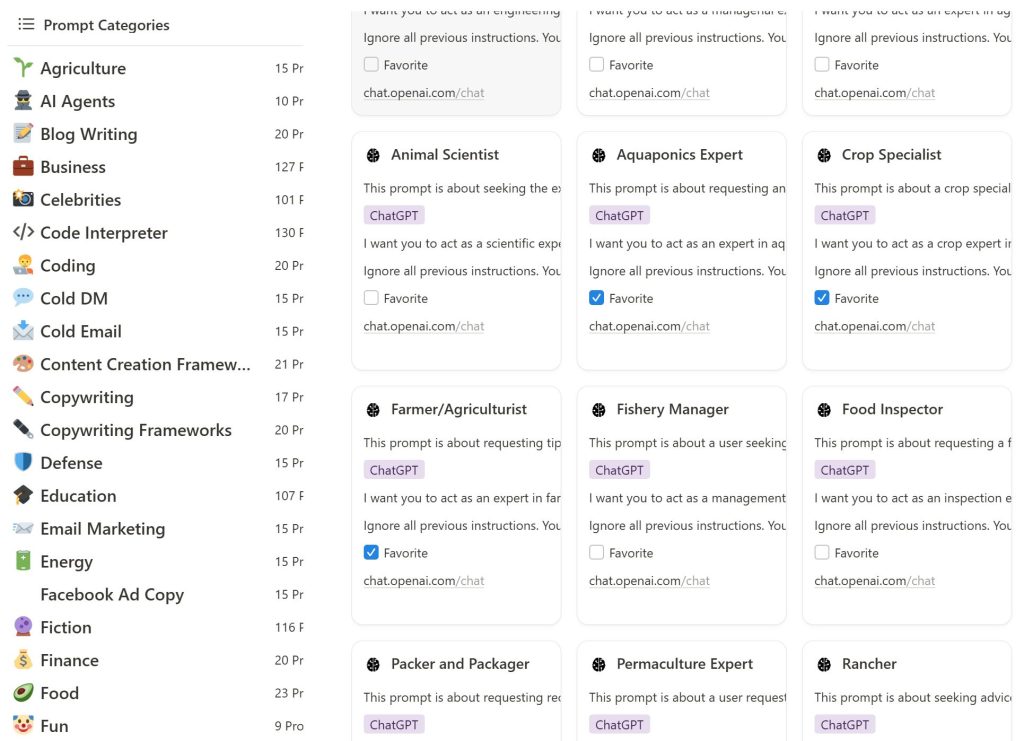Click the Business briefcase icon
The width and height of the screenshot is (1024, 741).
click(x=23, y=167)
